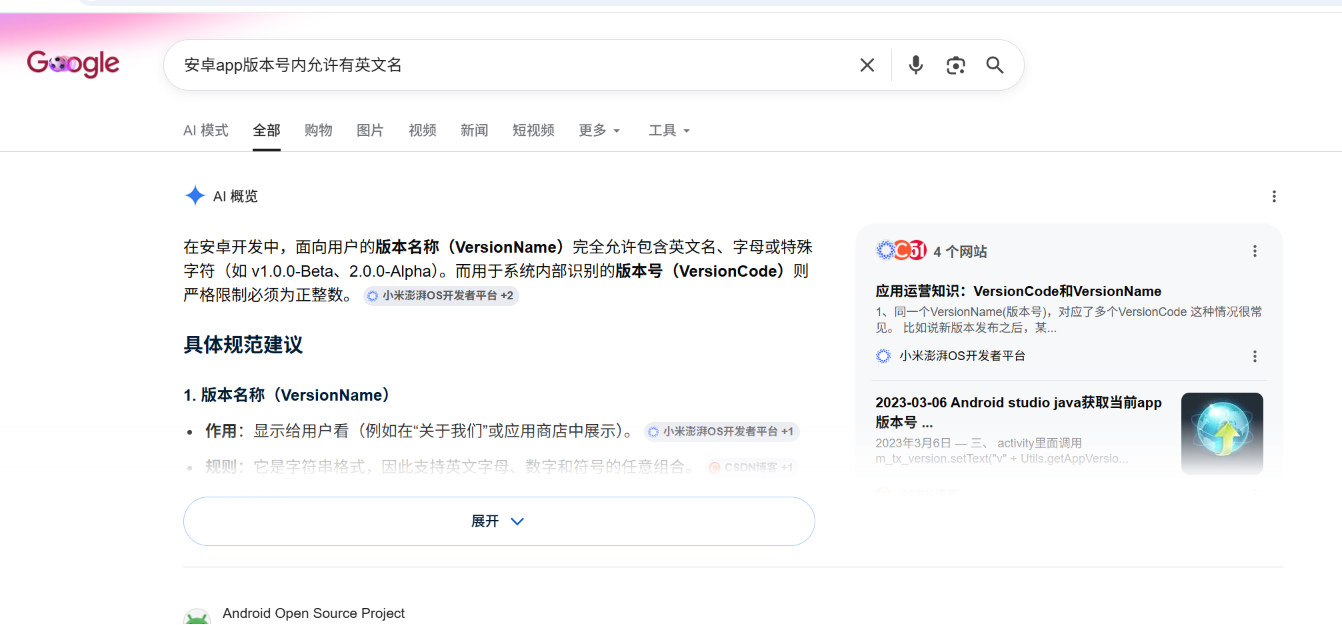Open 2023-03-06 Android studio java article link
Viewport: 1342px width, 625px height.
click(1019, 412)
